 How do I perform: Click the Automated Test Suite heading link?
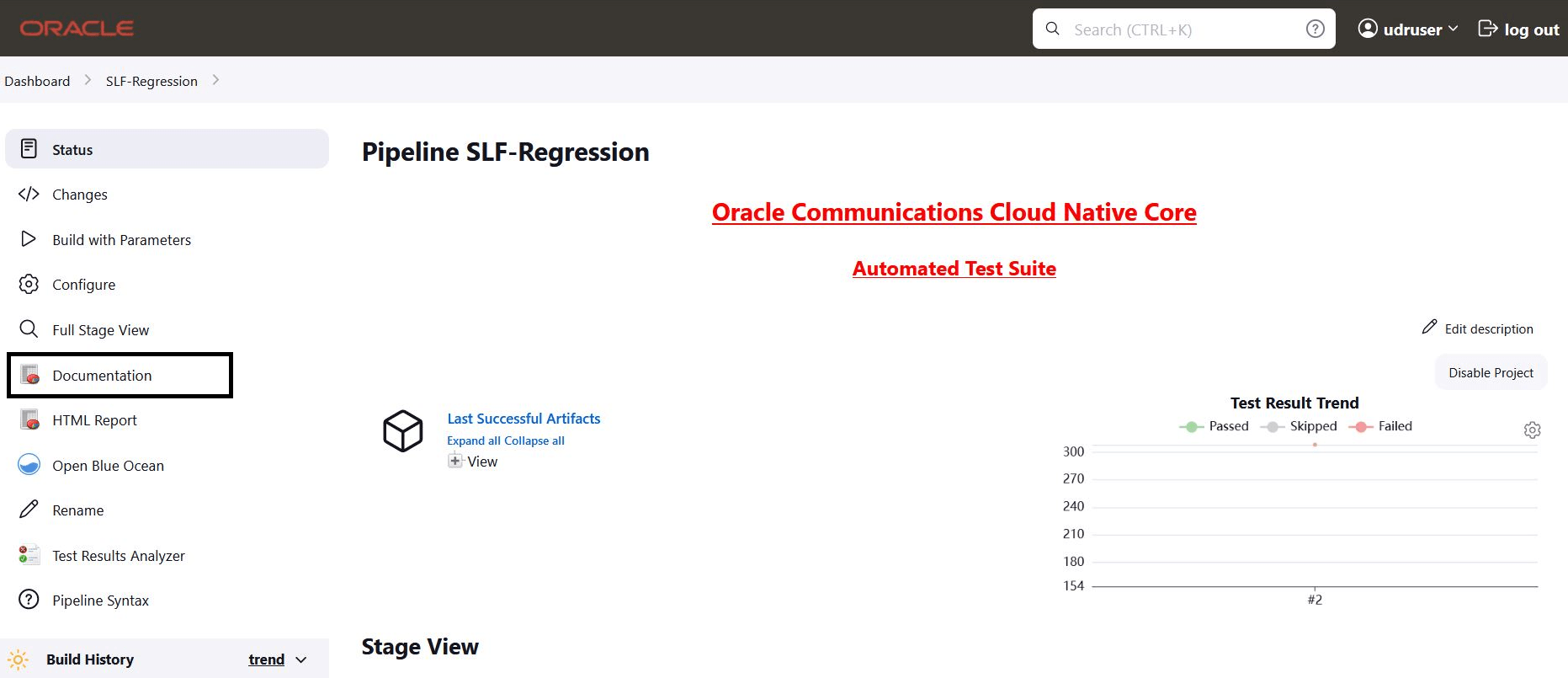[954, 269]
